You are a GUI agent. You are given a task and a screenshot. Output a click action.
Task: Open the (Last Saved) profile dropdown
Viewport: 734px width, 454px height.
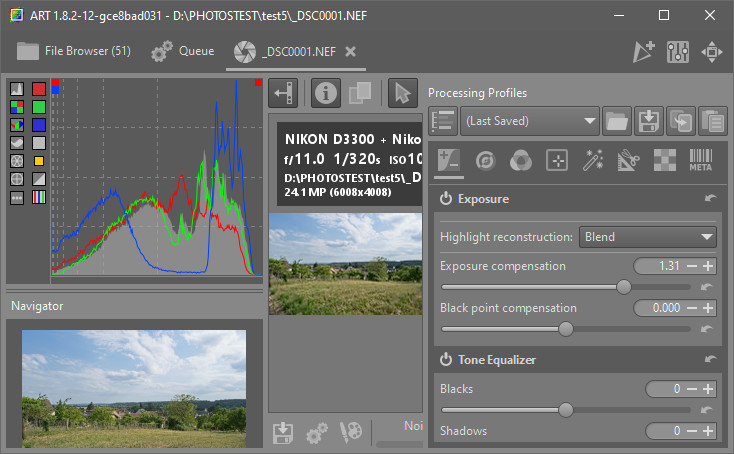coord(529,121)
